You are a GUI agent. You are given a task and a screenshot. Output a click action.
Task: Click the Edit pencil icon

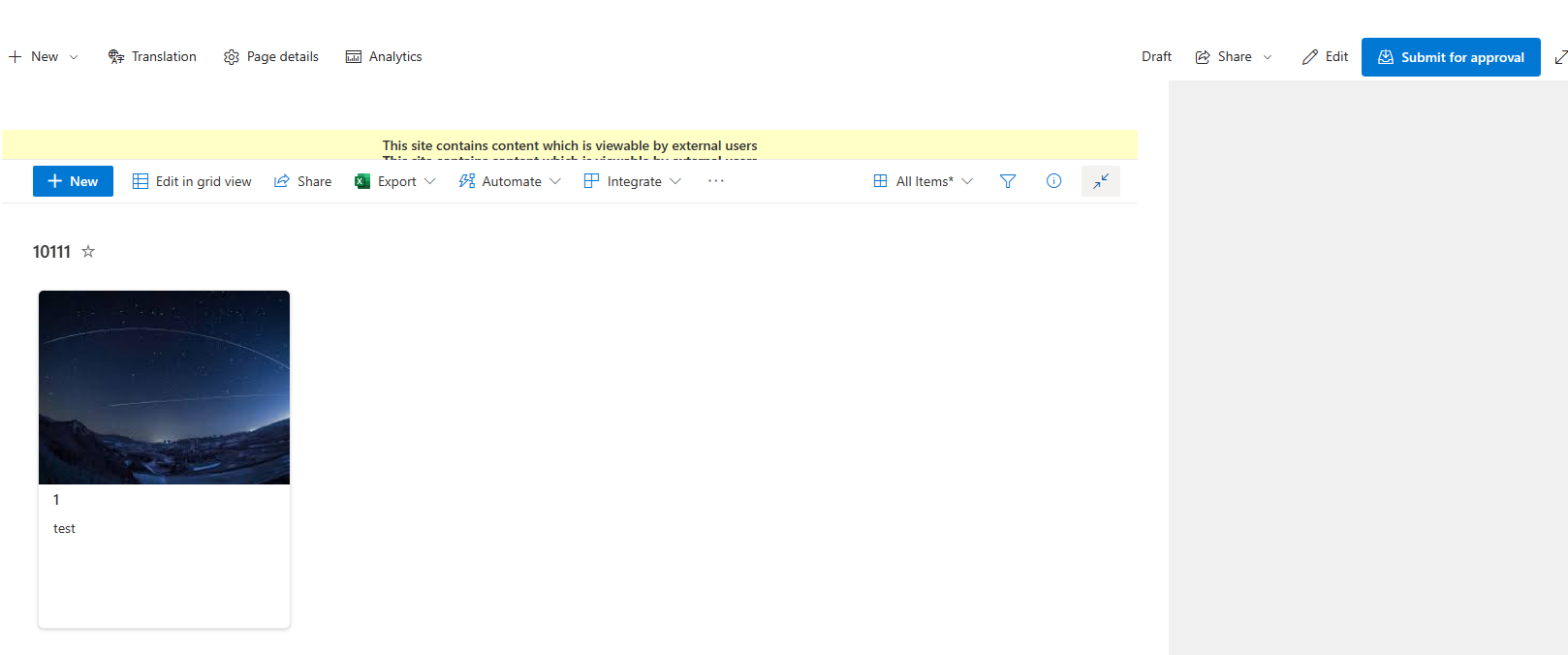[x=1310, y=57]
